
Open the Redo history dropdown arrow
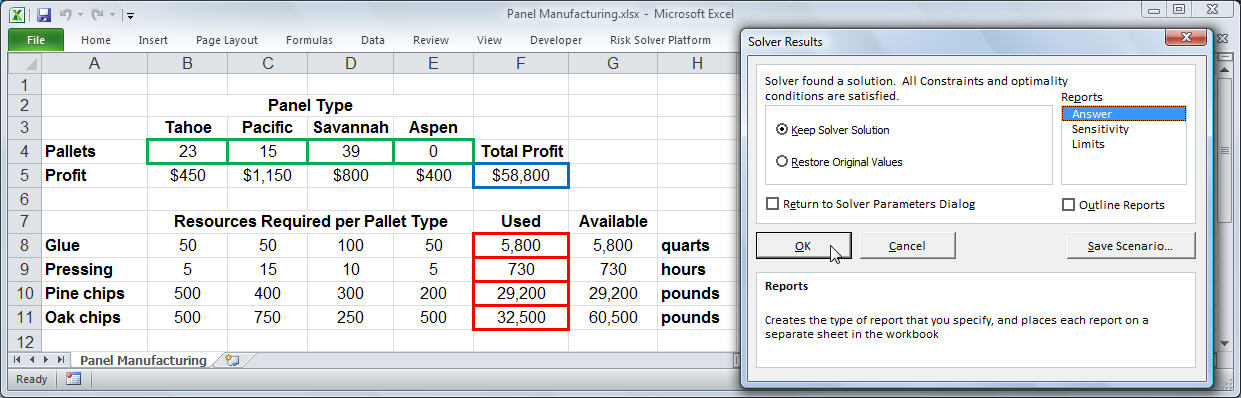(x=112, y=15)
